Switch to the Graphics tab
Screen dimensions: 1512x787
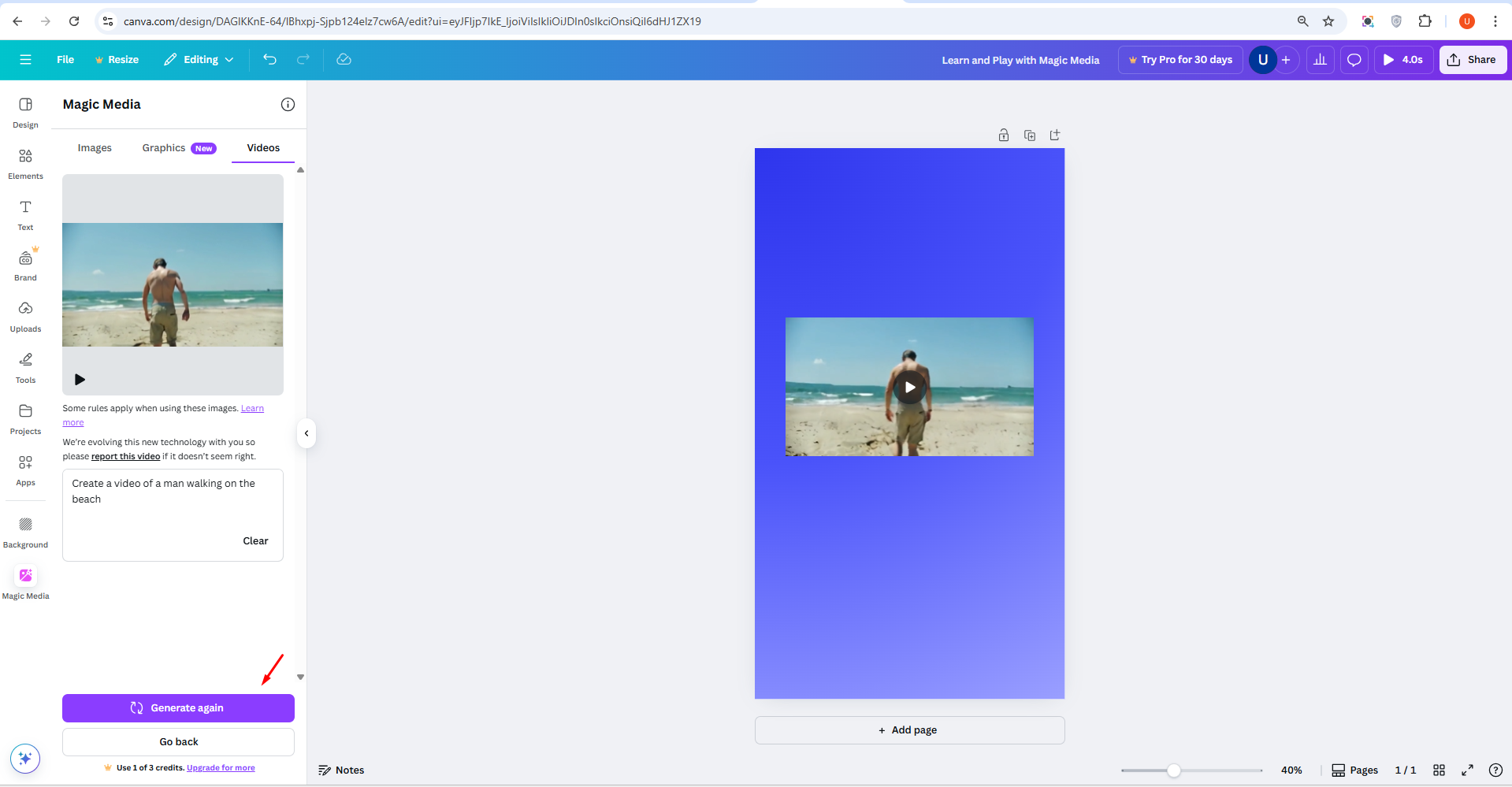click(163, 147)
